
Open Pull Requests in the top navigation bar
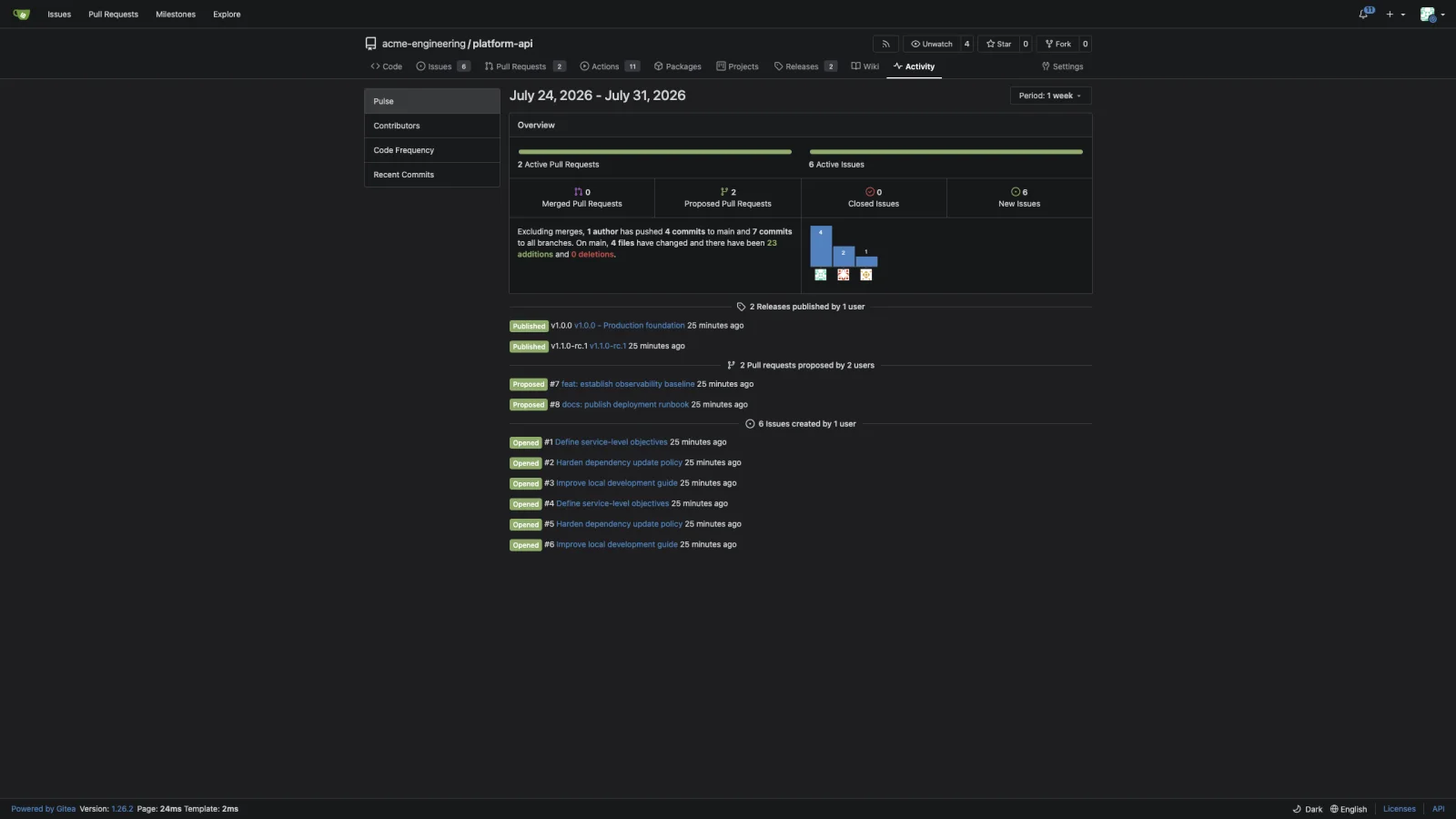[113, 15]
